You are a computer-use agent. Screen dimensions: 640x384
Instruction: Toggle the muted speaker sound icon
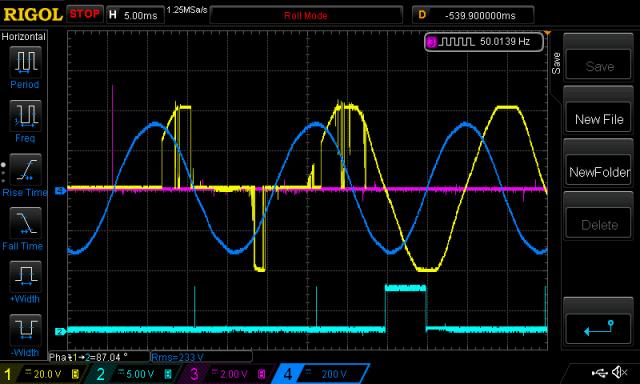pos(620,372)
